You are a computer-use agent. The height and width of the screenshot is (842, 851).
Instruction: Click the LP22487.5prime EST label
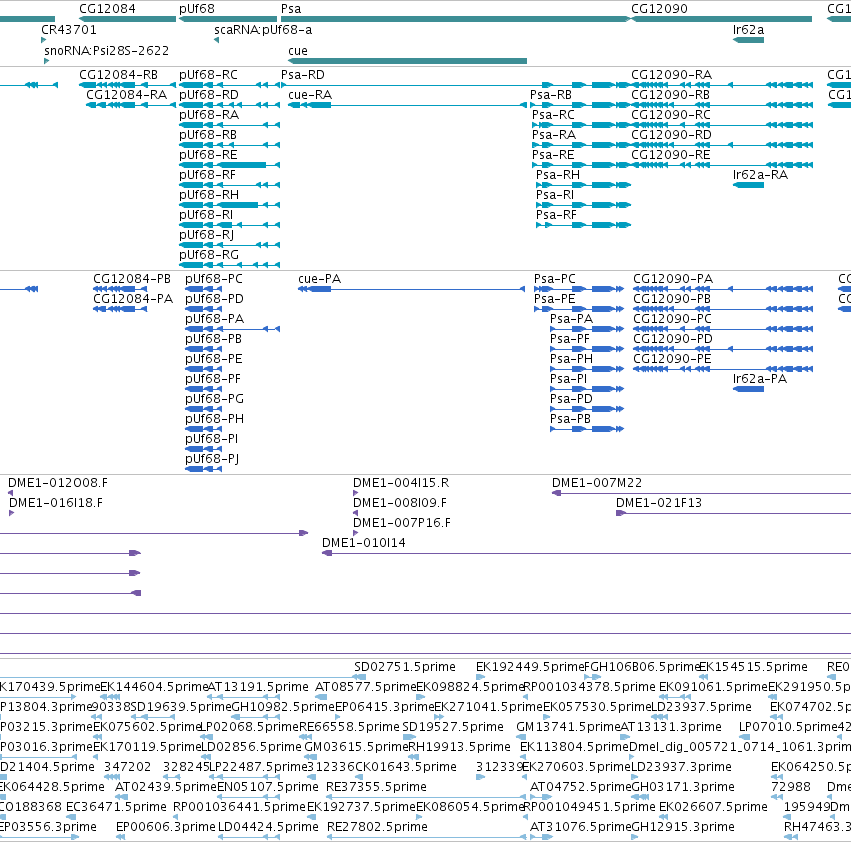[x=258, y=767]
